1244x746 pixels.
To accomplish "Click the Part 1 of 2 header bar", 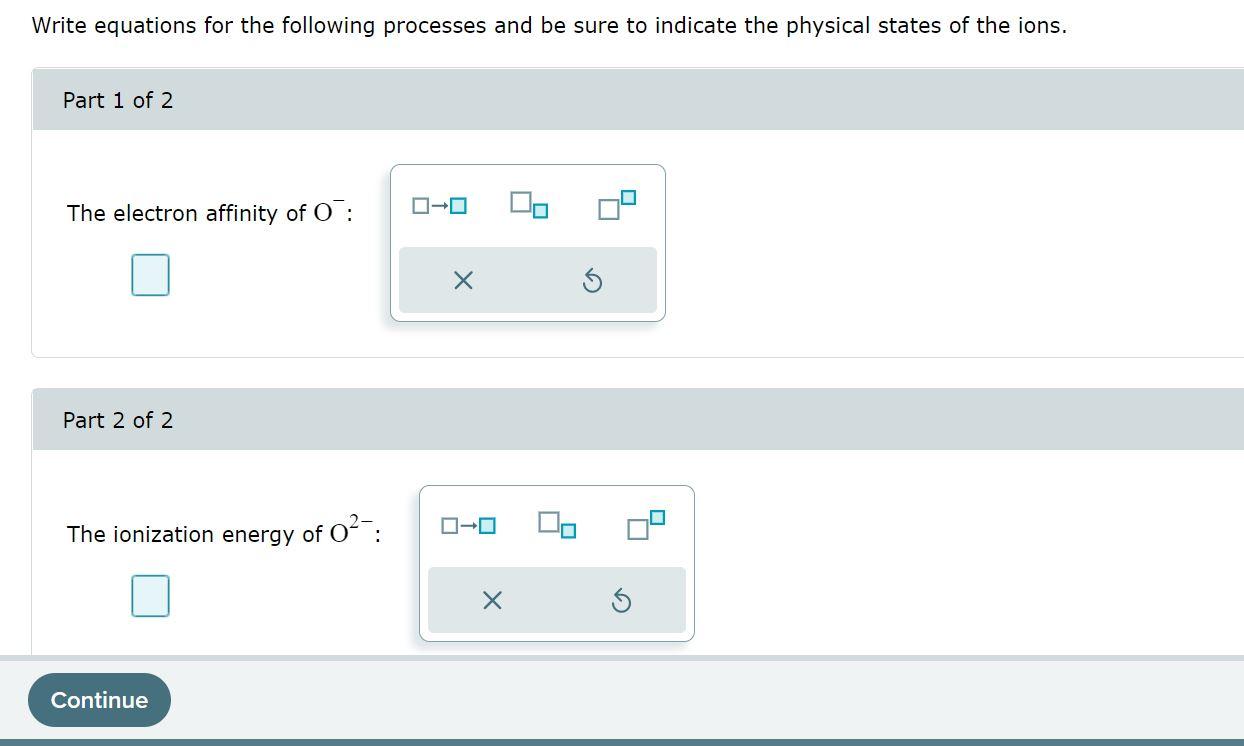I will coord(118,100).
